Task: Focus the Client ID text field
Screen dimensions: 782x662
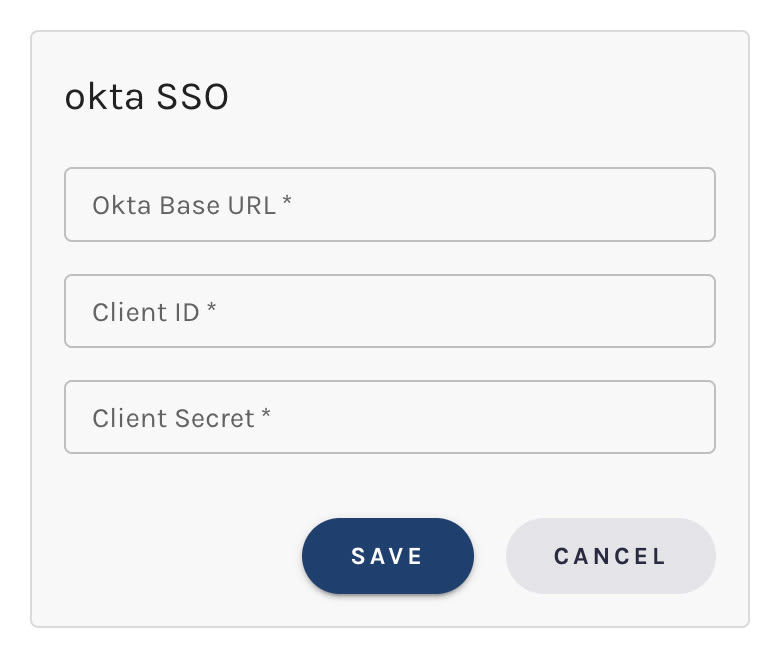Action: (390, 311)
